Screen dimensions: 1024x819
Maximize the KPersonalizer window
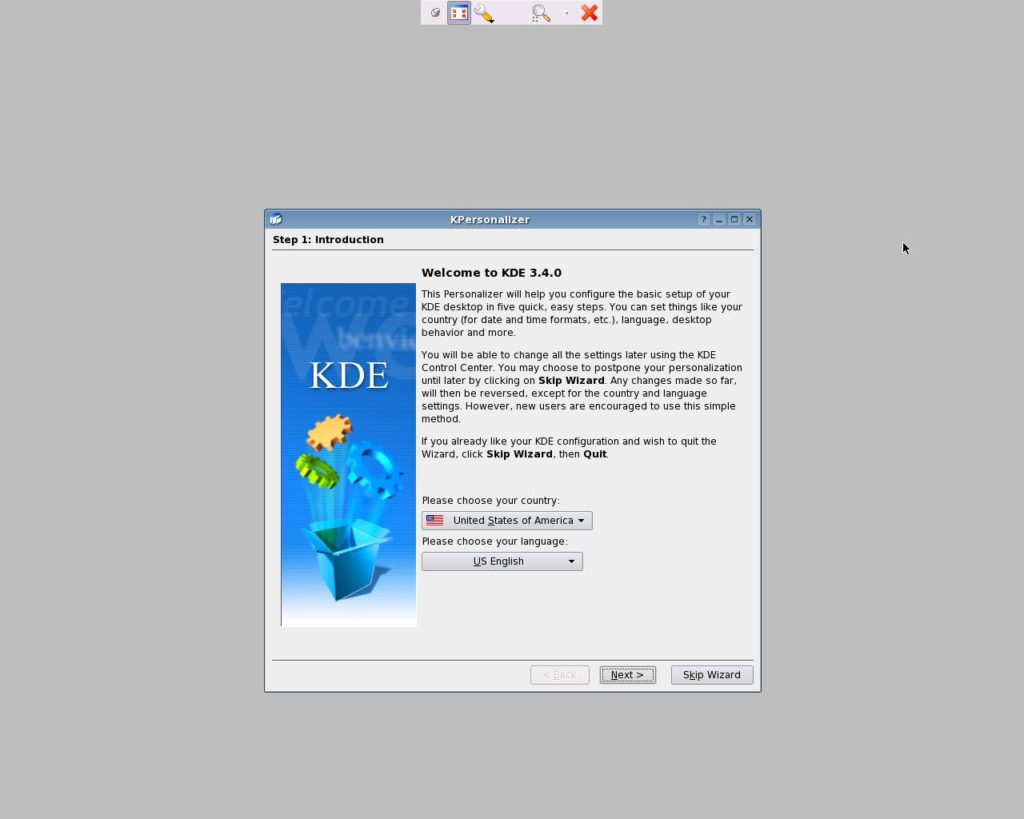pyautogui.click(x=734, y=219)
